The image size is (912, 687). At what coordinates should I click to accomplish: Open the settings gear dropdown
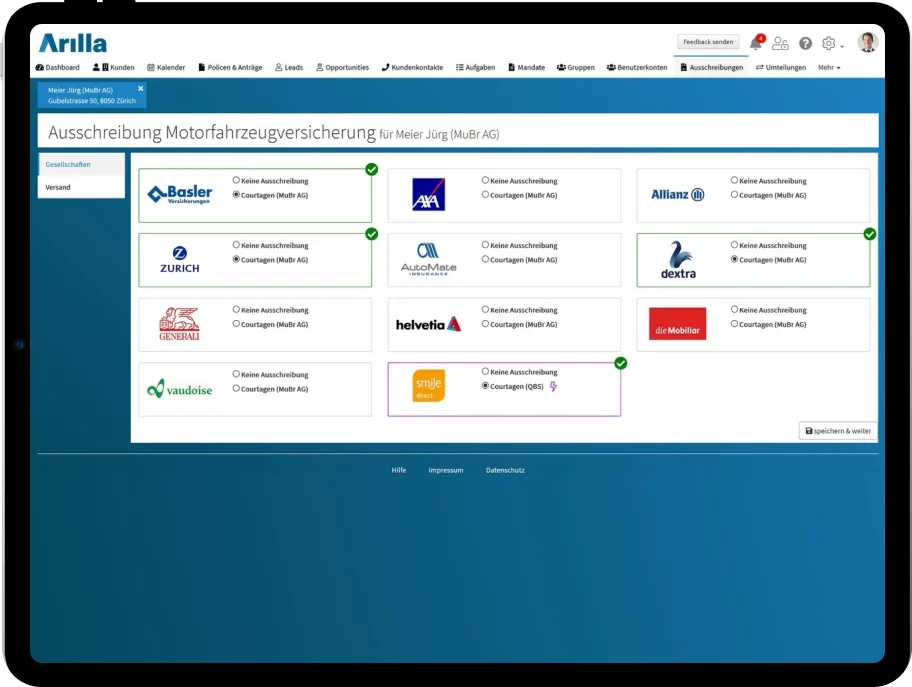coord(832,44)
